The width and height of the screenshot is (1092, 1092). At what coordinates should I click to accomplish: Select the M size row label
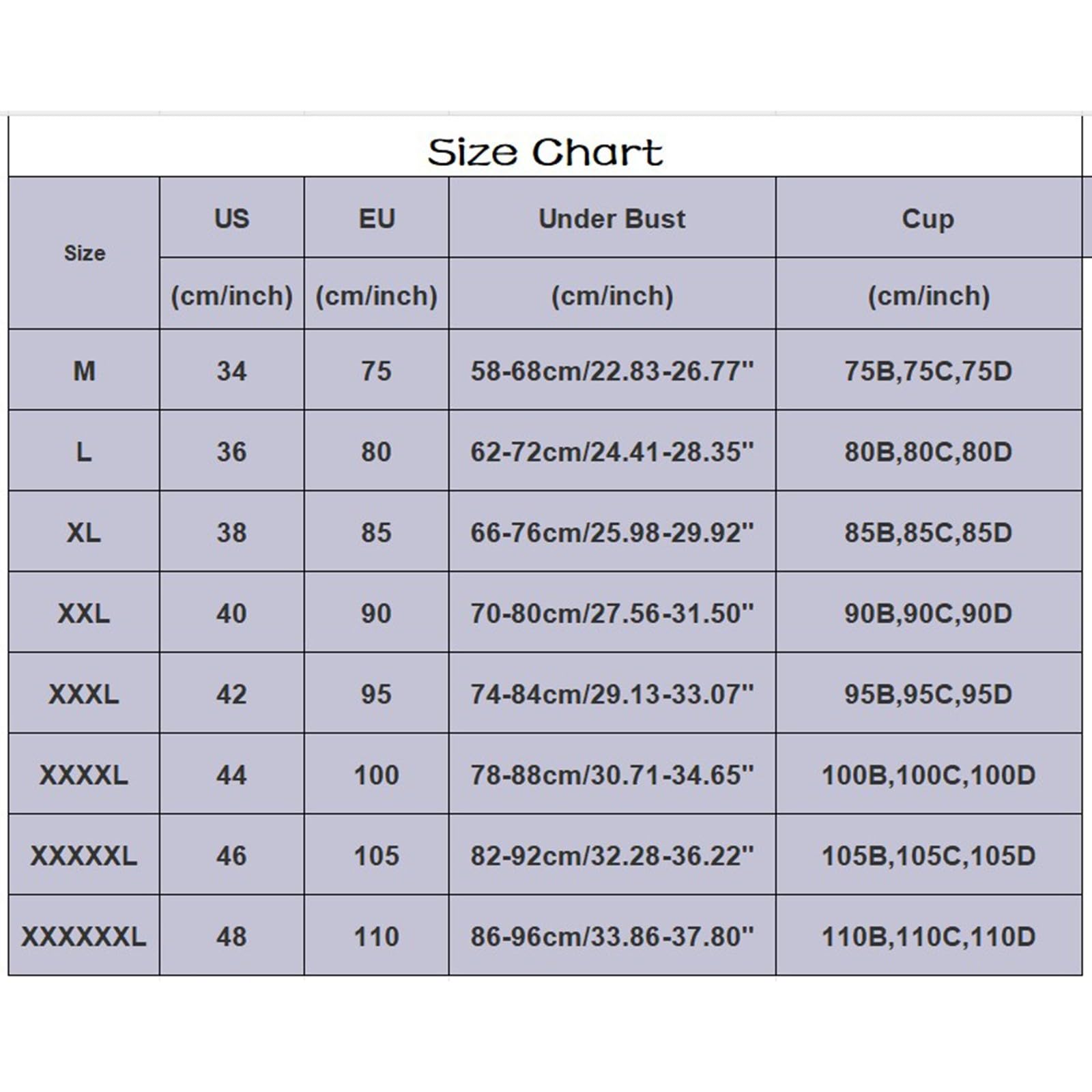pos(84,371)
